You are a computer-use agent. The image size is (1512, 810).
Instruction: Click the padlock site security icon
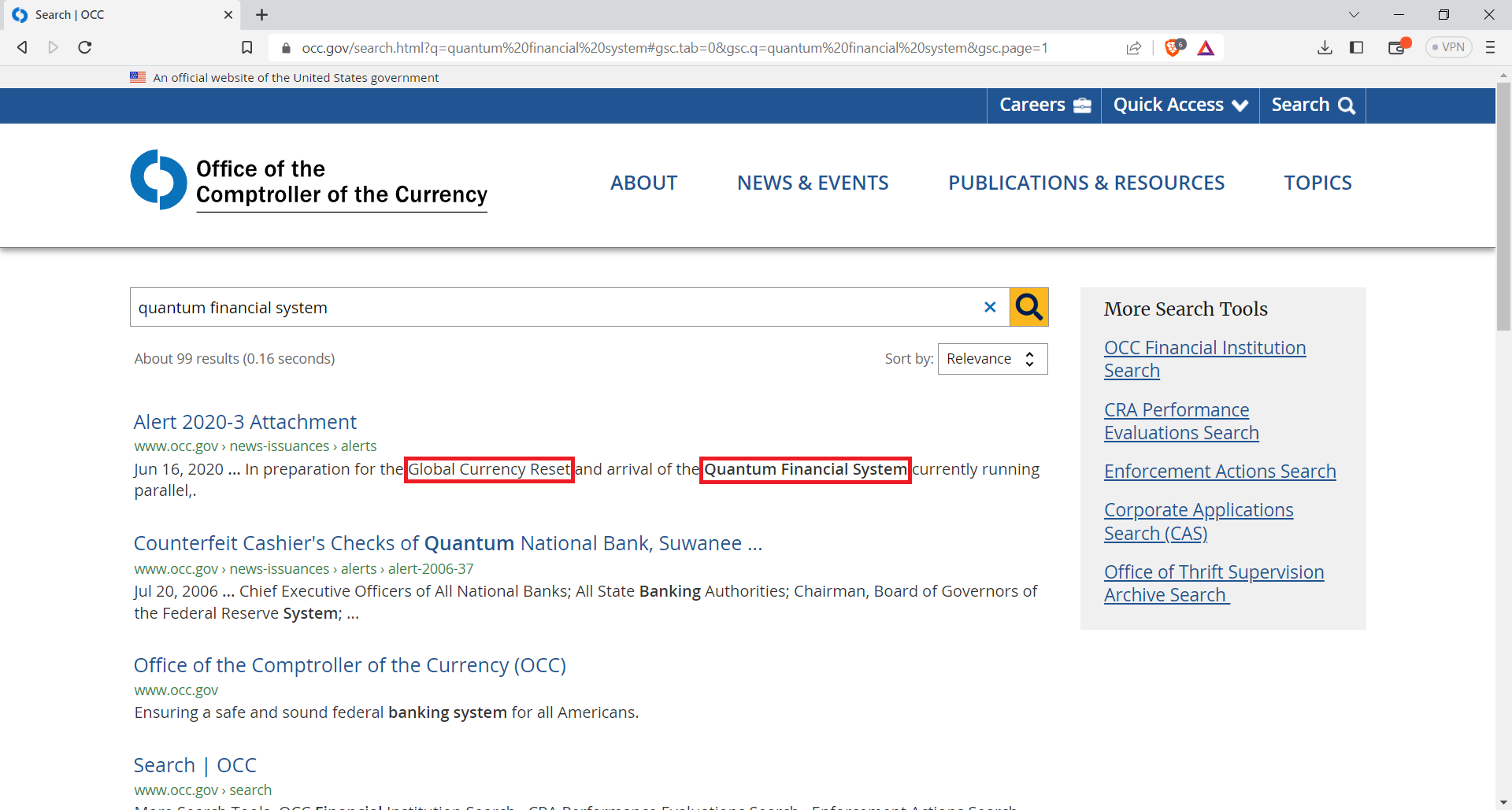click(286, 48)
